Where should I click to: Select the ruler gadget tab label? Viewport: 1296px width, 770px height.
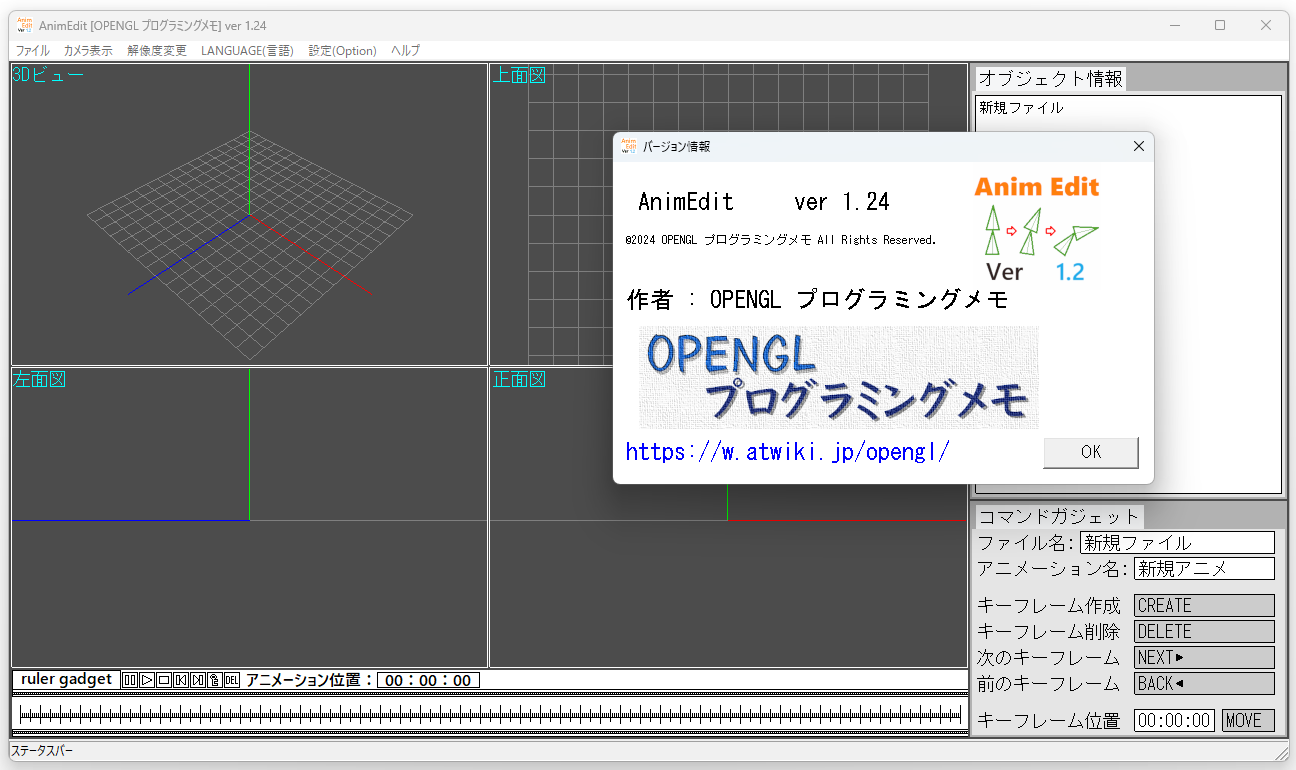[x=66, y=680]
